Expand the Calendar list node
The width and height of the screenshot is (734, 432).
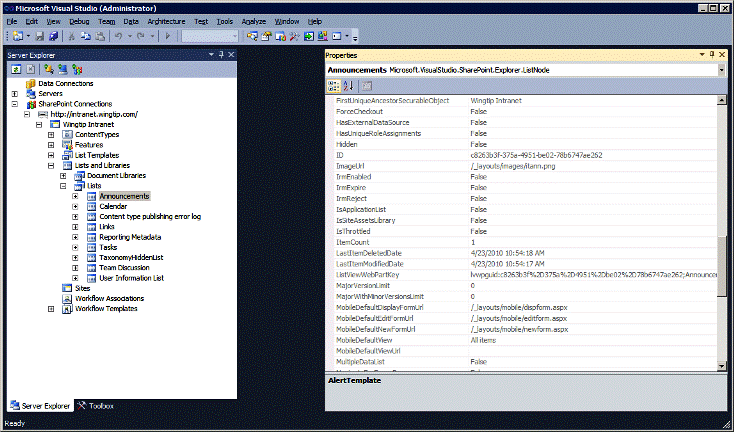pos(75,206)
